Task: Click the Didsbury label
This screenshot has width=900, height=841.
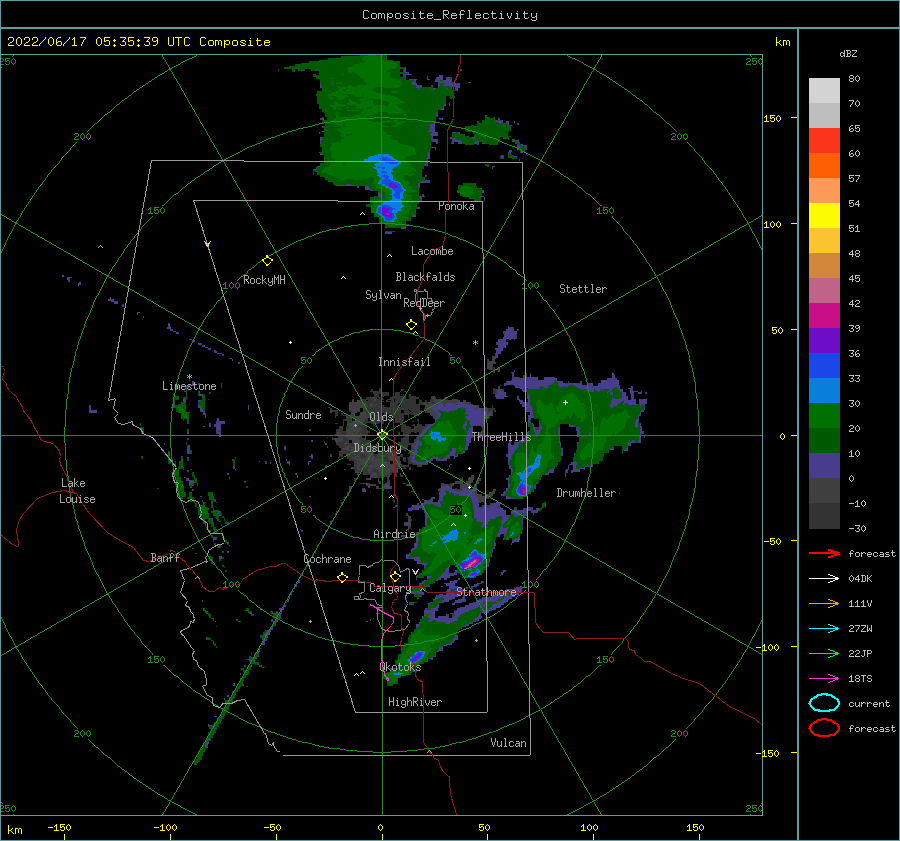Action: pos(378,448)
